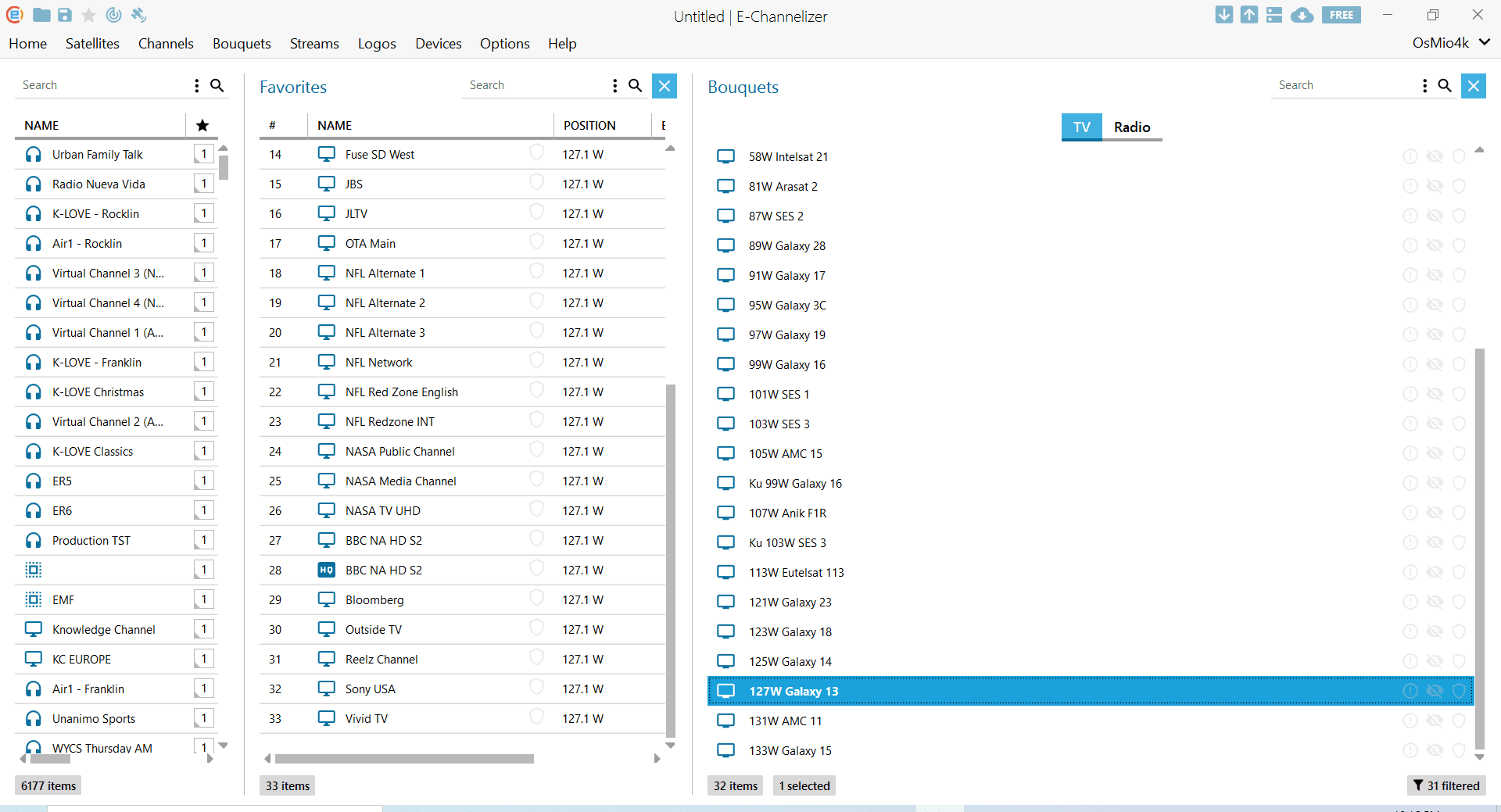
Task: Click the cloud download icon
Action: 1302,15
